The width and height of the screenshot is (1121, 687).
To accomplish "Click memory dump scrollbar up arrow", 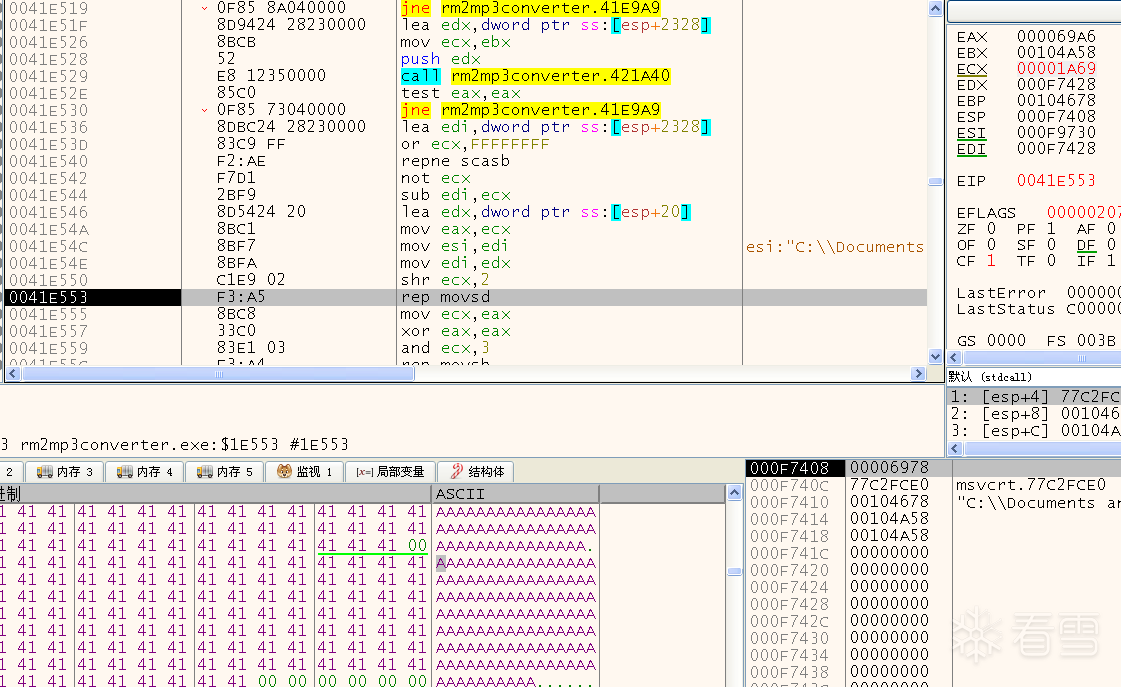I will click(734, 493).
